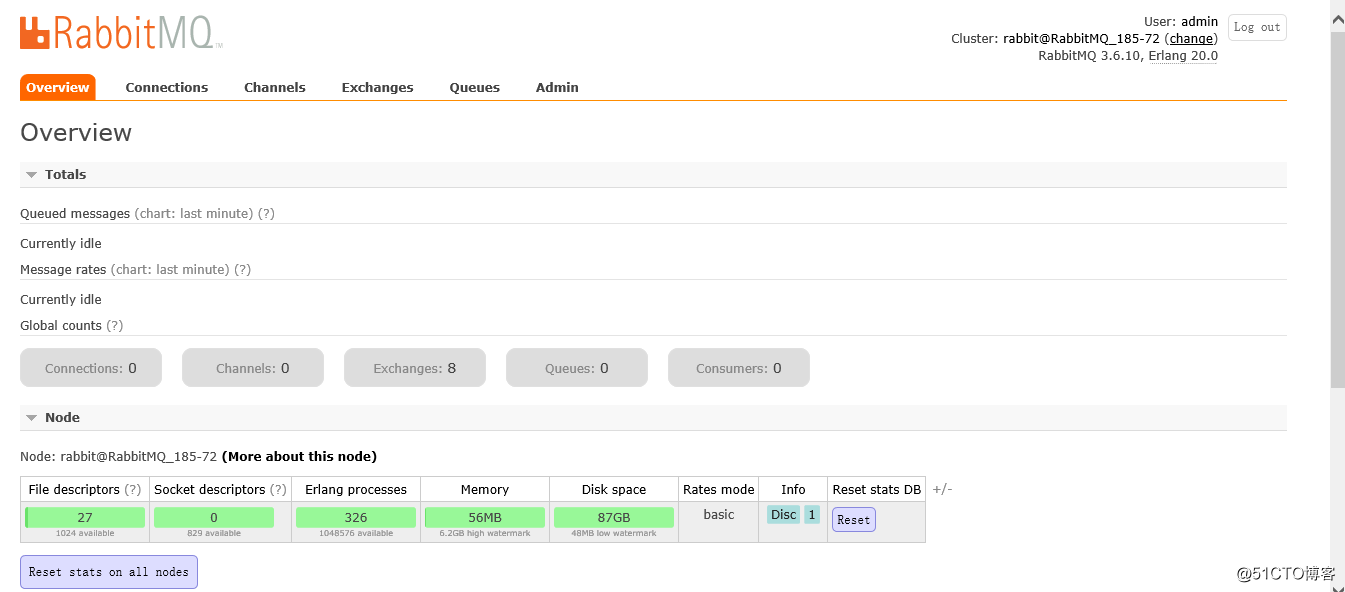The image size is (1345, 592).
Task: Open help for Socket descriptors column
Action: (278, 490)
